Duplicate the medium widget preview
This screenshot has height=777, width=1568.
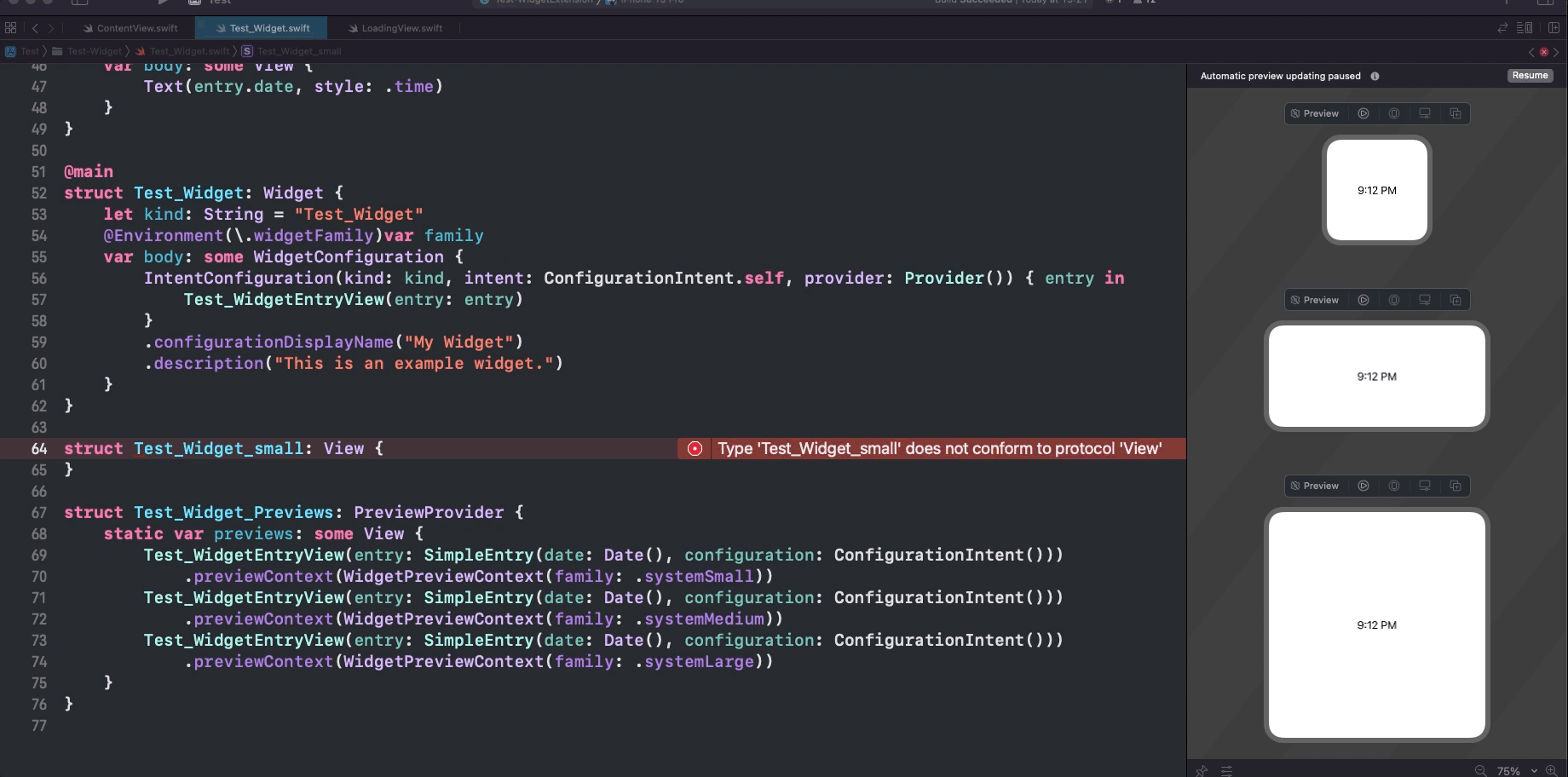click(x=1456, y=300)
